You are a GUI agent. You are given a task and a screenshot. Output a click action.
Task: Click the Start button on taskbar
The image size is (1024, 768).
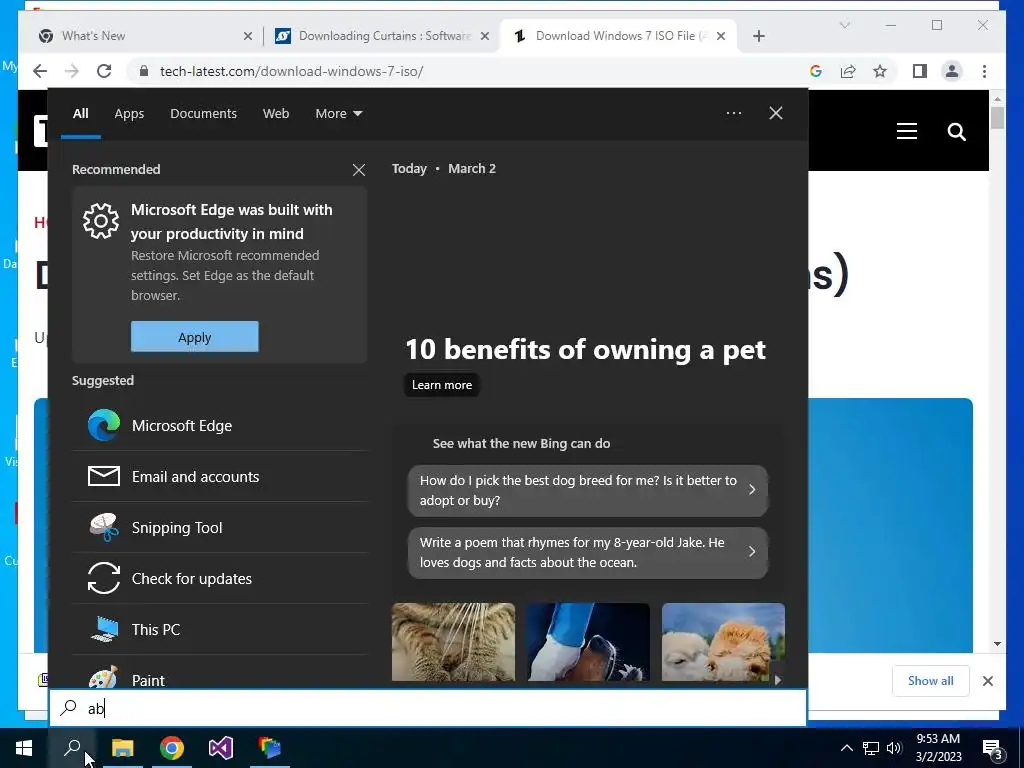pos(24,748)
